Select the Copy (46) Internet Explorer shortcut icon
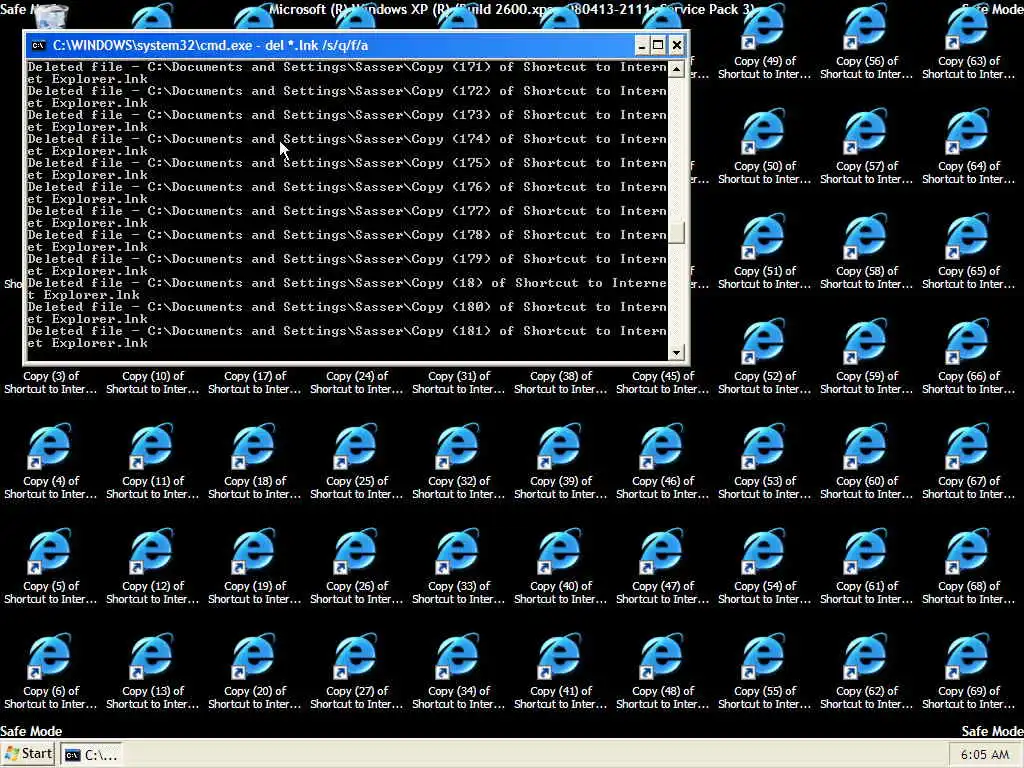The width and height of the screenshot is (1024, 768). [662, 447]
